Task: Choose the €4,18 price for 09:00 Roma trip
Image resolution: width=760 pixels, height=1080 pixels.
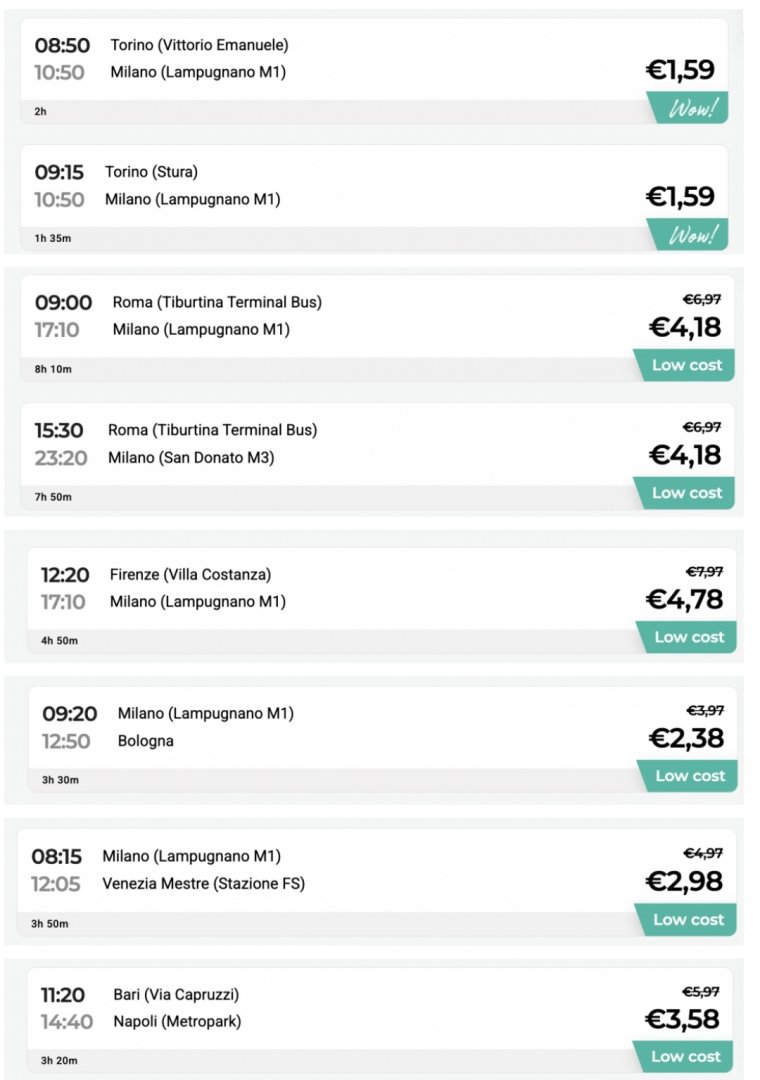Action: (x=685, y=327)
